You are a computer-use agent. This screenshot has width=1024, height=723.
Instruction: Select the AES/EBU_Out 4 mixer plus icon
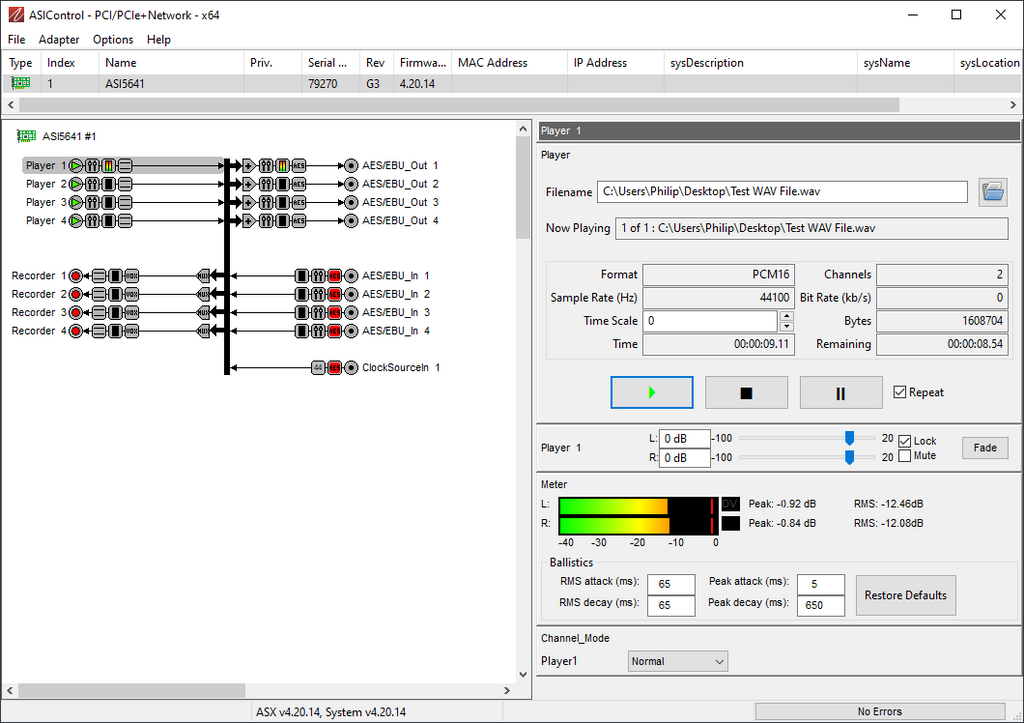[x=249, y=221]
